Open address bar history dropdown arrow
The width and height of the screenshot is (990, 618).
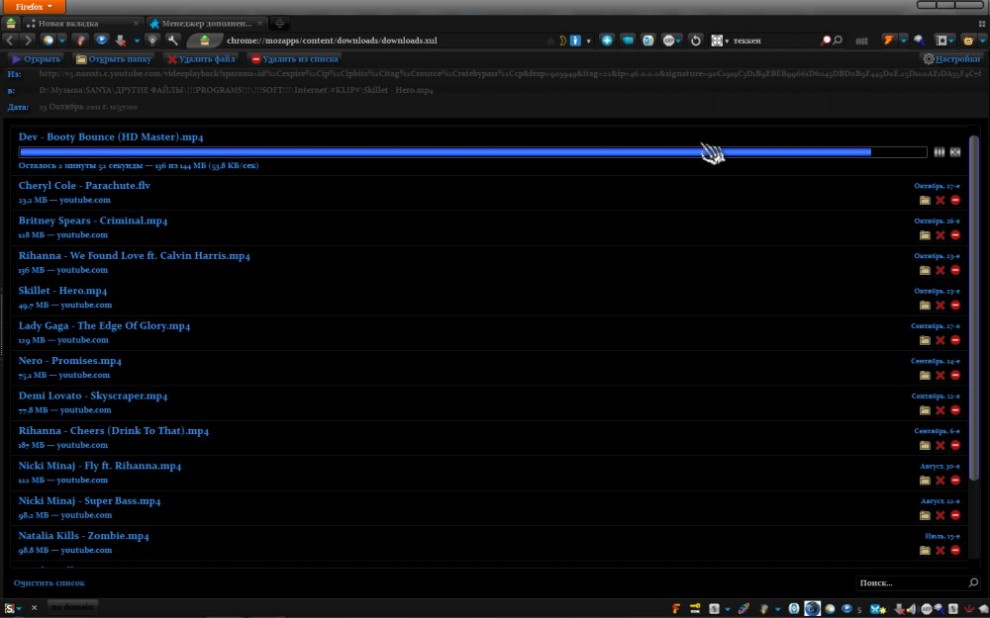(x=588, y=41)
